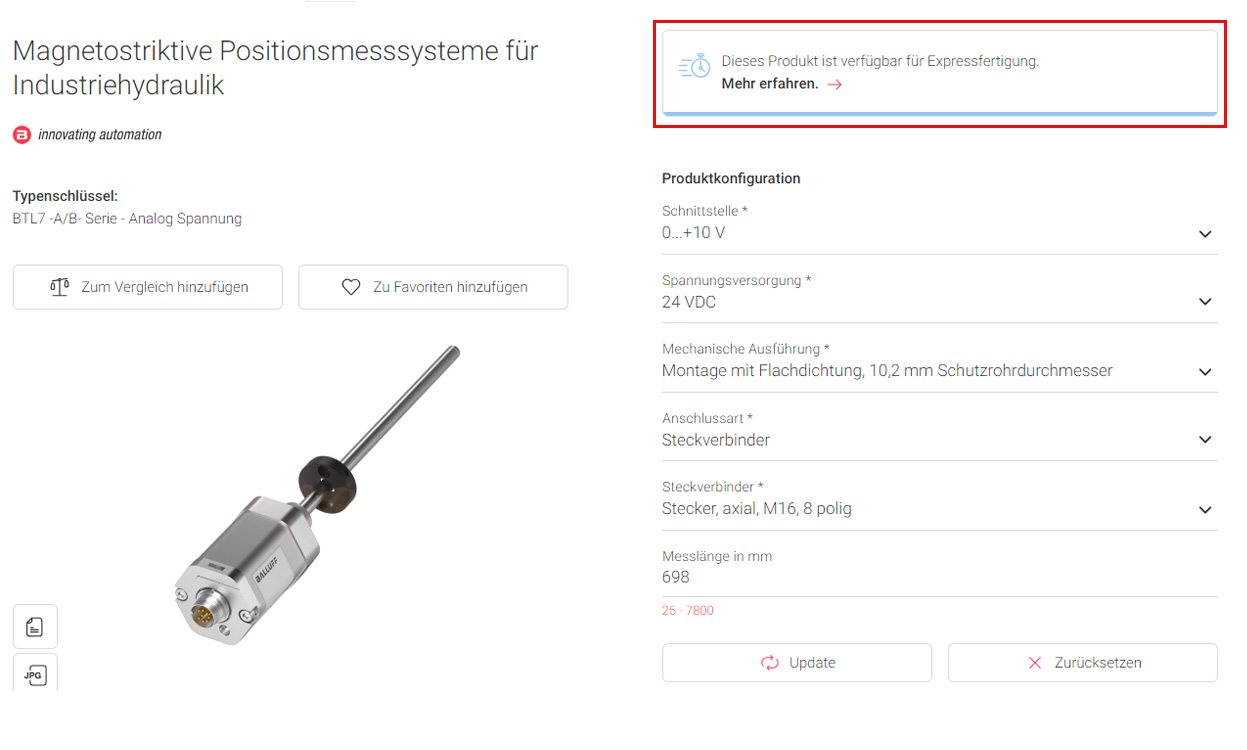Screen dimensions: 1247x750
Task: Click the Balluff logo beside innovating automation
Action: pos(22,135)
